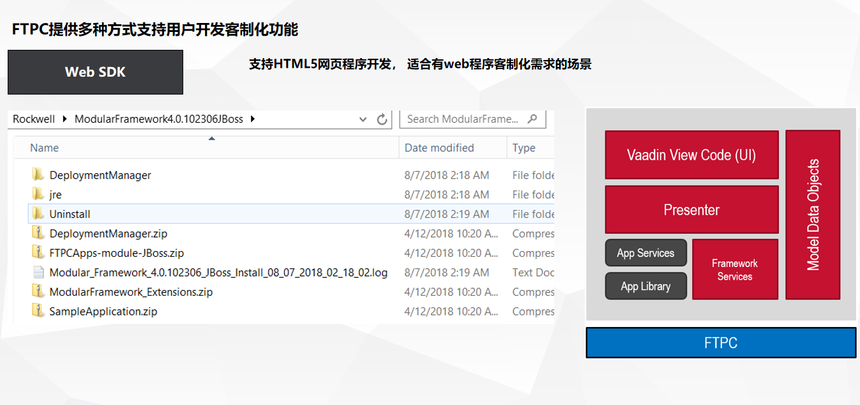
Task: Click the blue FTPC bar
Action: (x=721, y=343)
